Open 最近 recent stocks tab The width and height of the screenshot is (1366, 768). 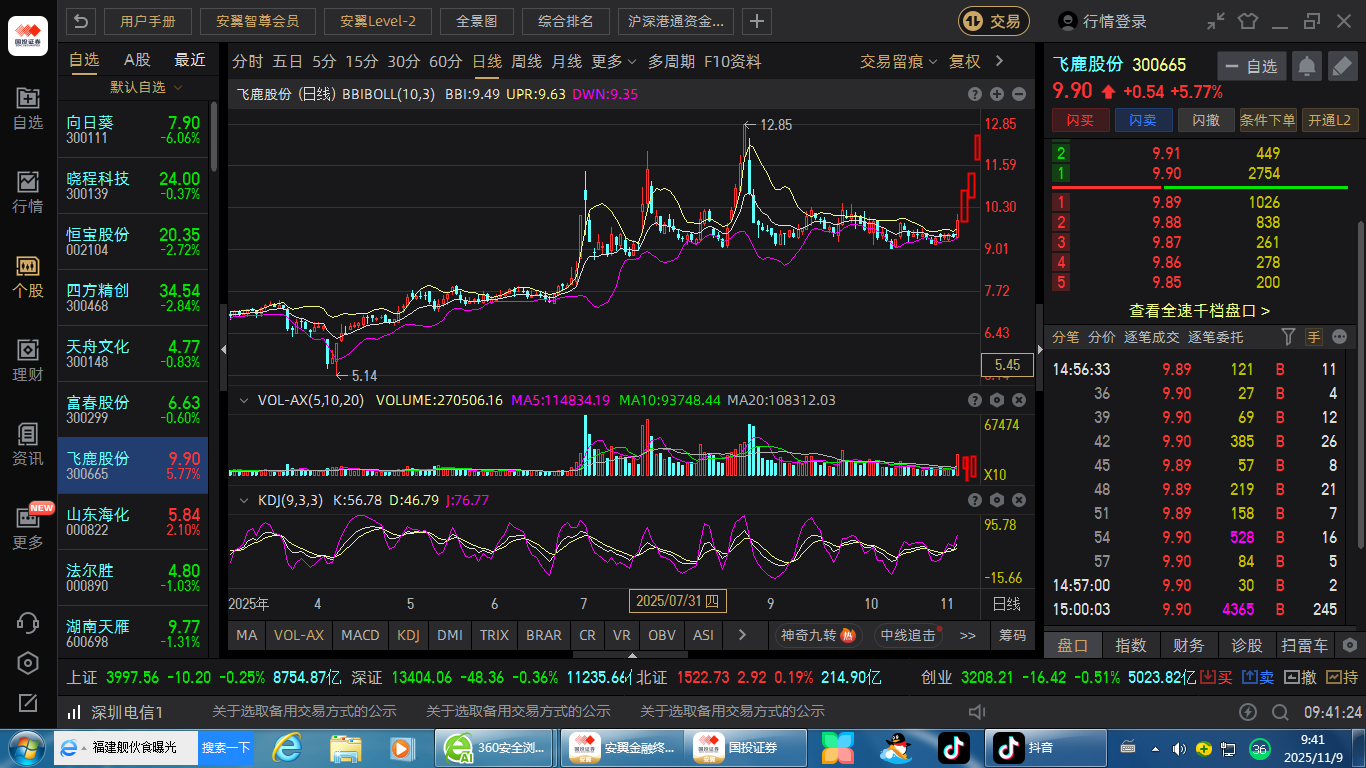point(190,59)
